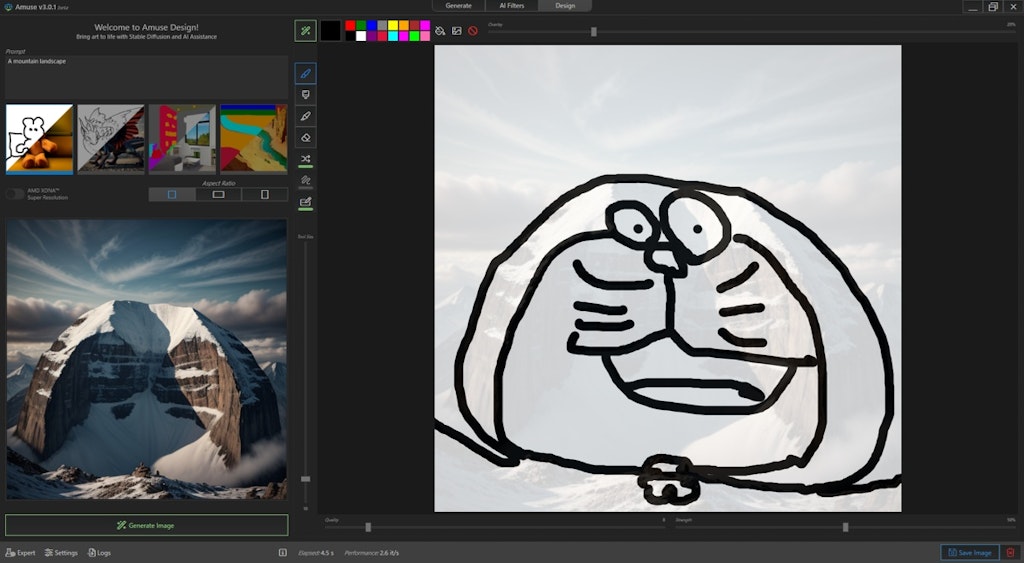Click the red clear canvas icon
Image resolution: width=1024 pixels, height=563 pixels.
tap(473, 31)
